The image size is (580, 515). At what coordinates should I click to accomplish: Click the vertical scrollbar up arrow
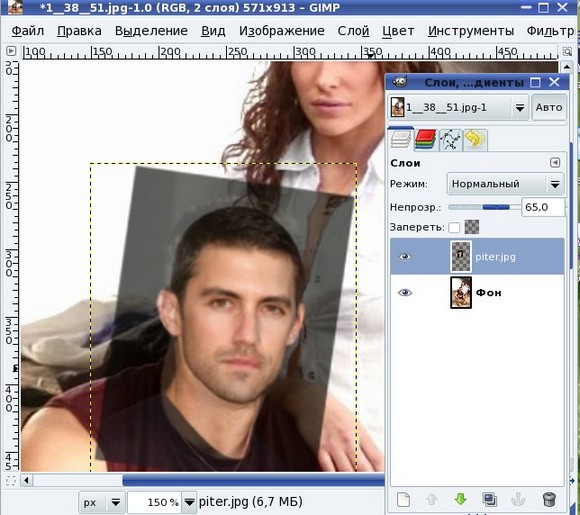point(567,67)
